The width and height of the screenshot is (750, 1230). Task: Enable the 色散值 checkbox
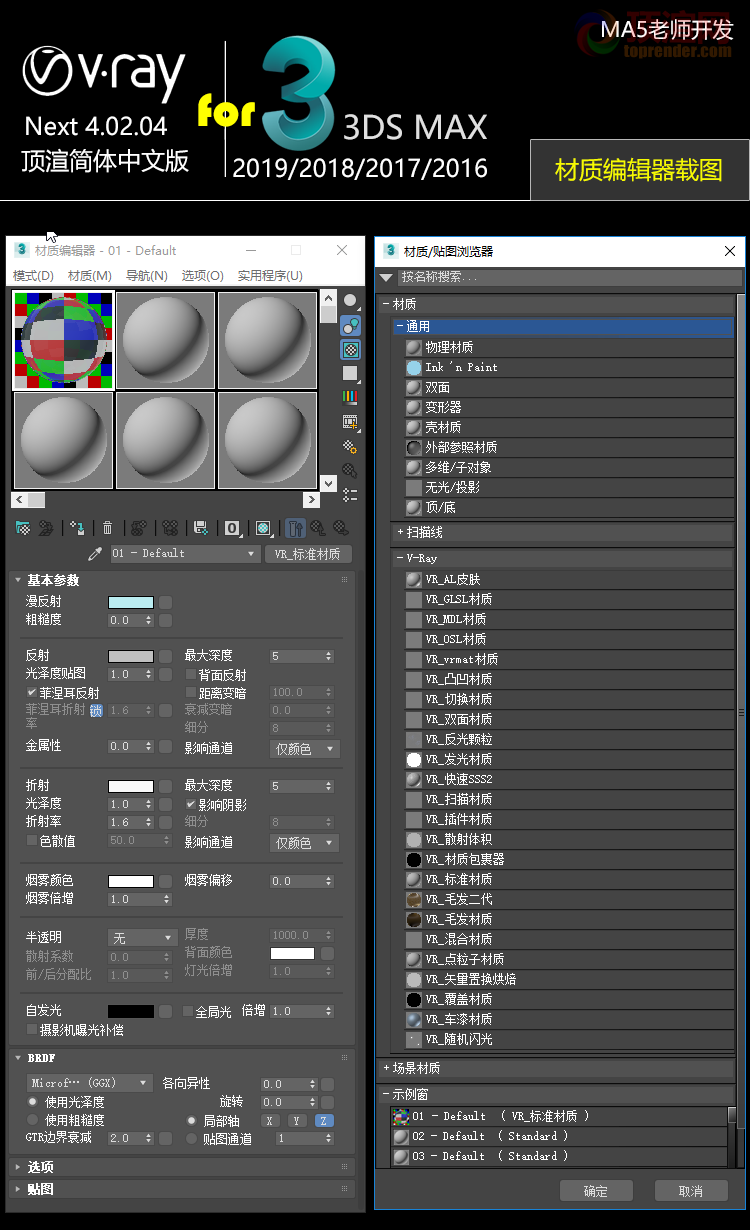coord(32,840)
